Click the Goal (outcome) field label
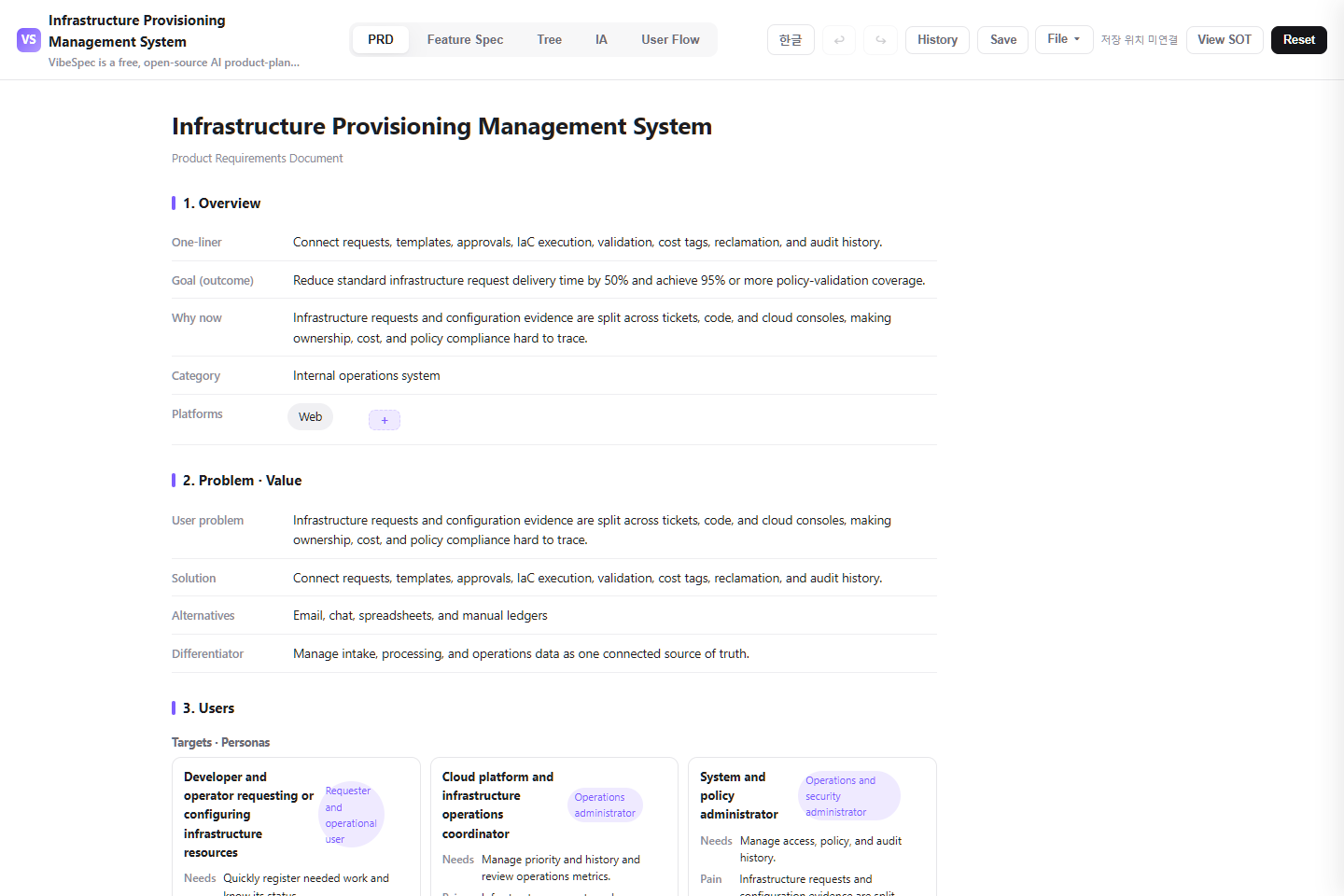The height and width of the screenshot is (896, 1344). [213, 281]
